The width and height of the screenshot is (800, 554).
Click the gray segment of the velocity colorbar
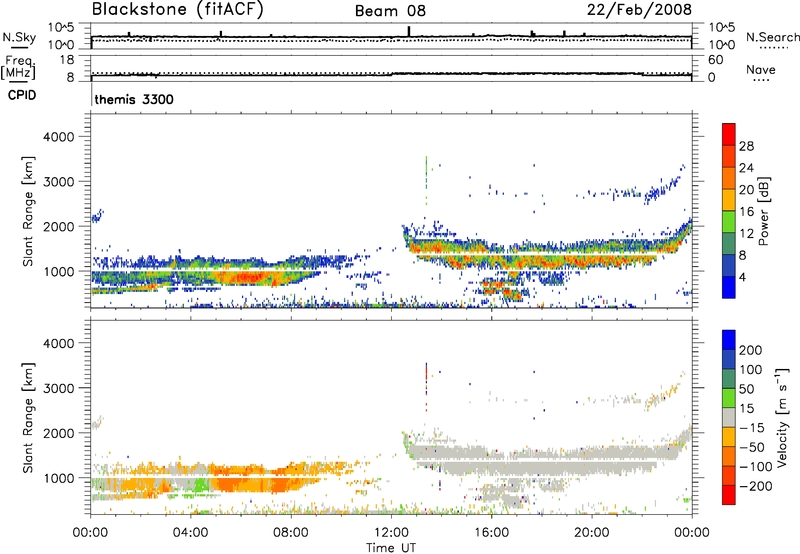click(729, 417)
